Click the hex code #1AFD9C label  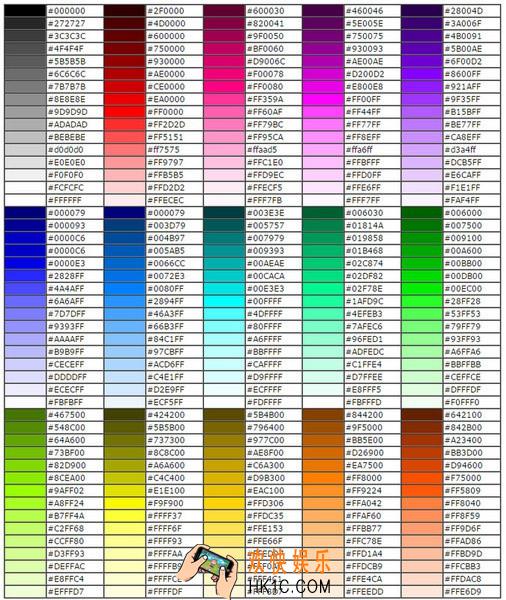coord(365,302)
